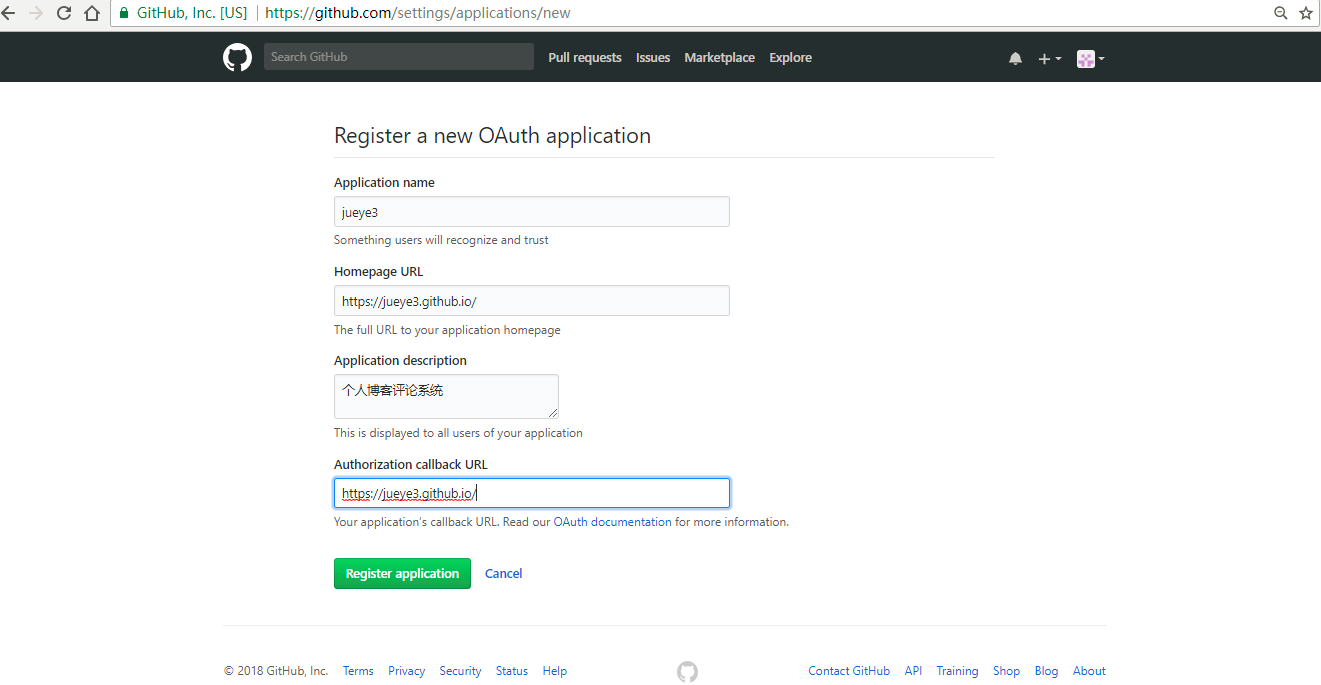This screenshot has width=1321, height=685.
Task: Click the browser back arrow
Action: pyautogui.click(x=9, y=13)
